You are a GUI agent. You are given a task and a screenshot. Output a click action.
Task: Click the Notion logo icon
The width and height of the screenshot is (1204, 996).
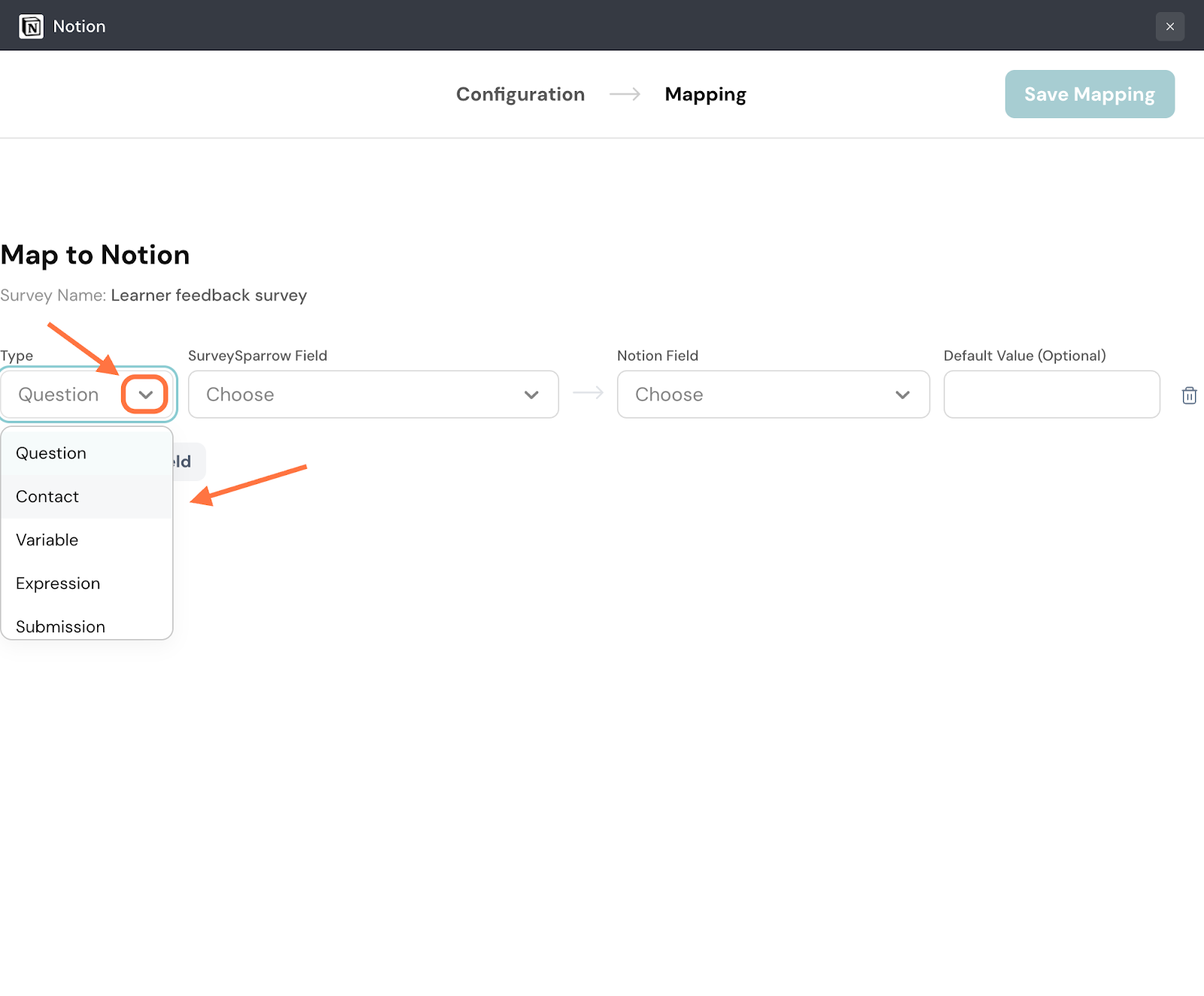31,26
